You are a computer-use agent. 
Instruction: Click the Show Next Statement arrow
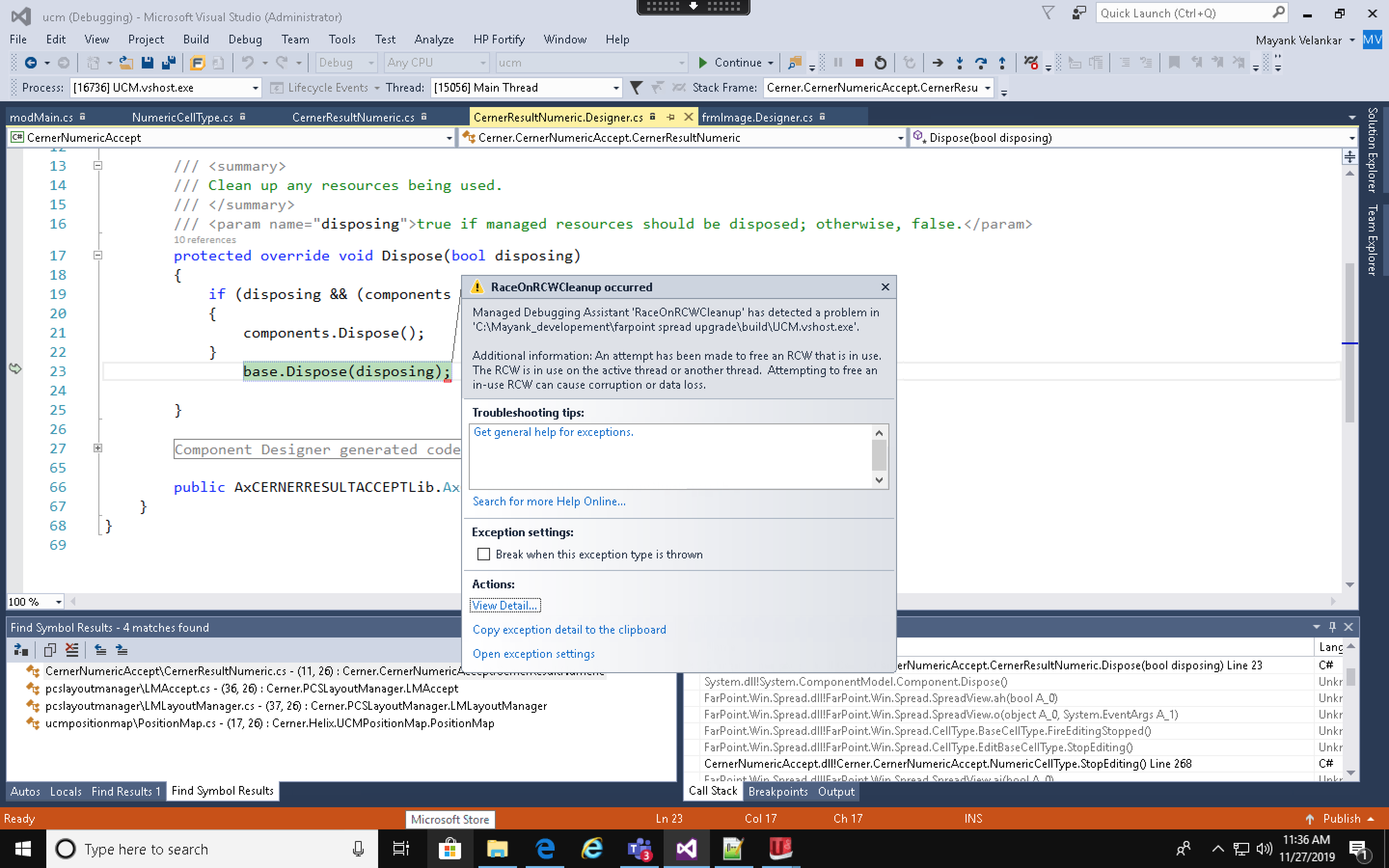tap(938, 63)
